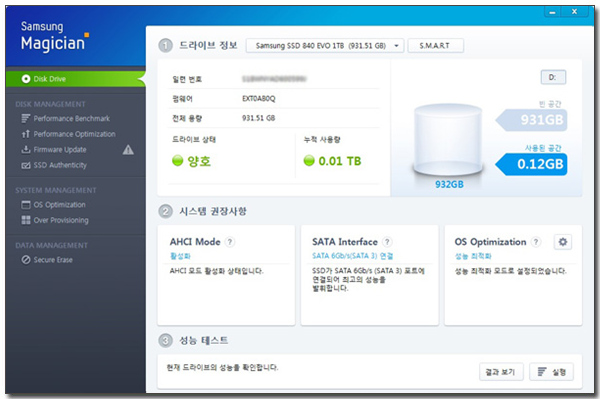The image size is (600, 399).
Task: Click the SATA Interface card title
Action: point(345,242)
